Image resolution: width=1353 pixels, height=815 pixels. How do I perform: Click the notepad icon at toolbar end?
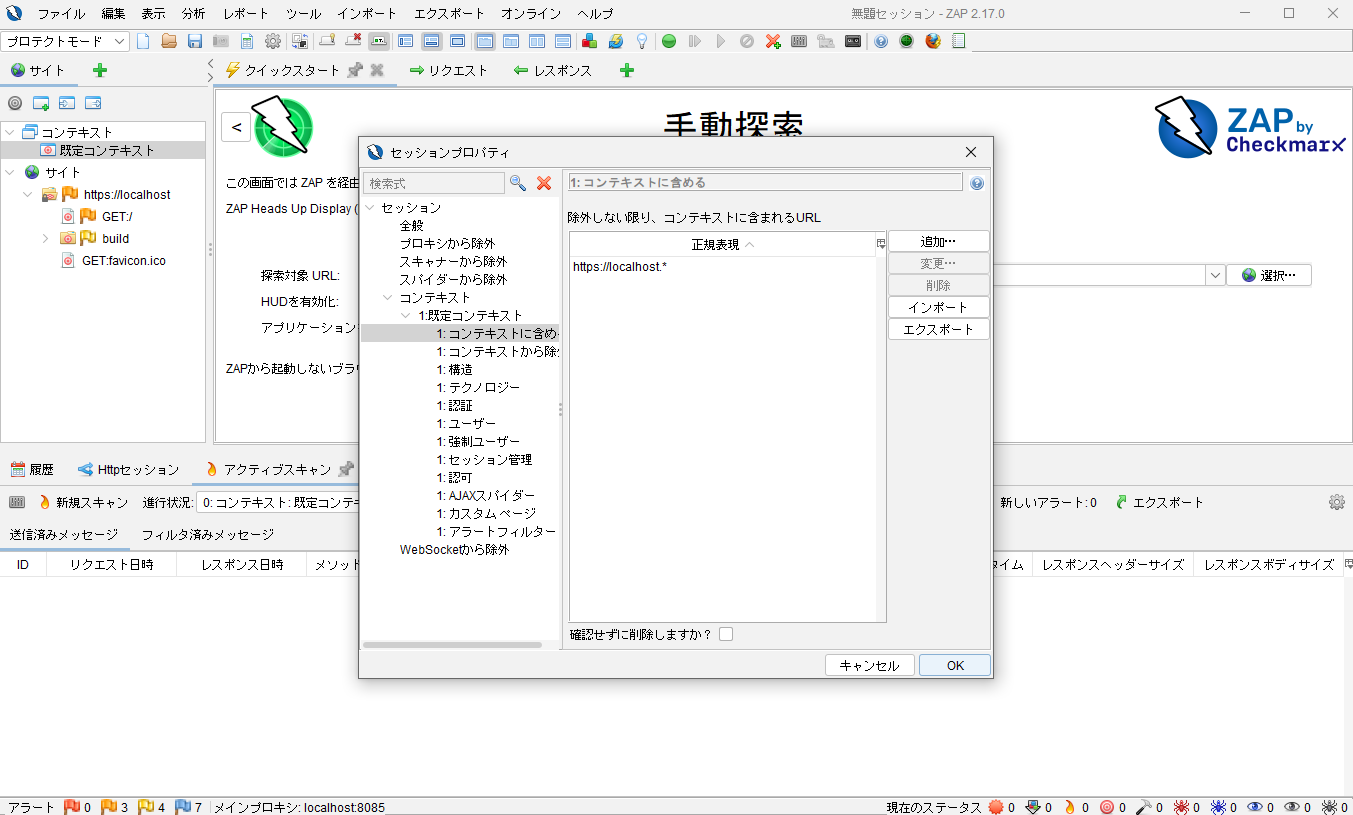point(959,41)
